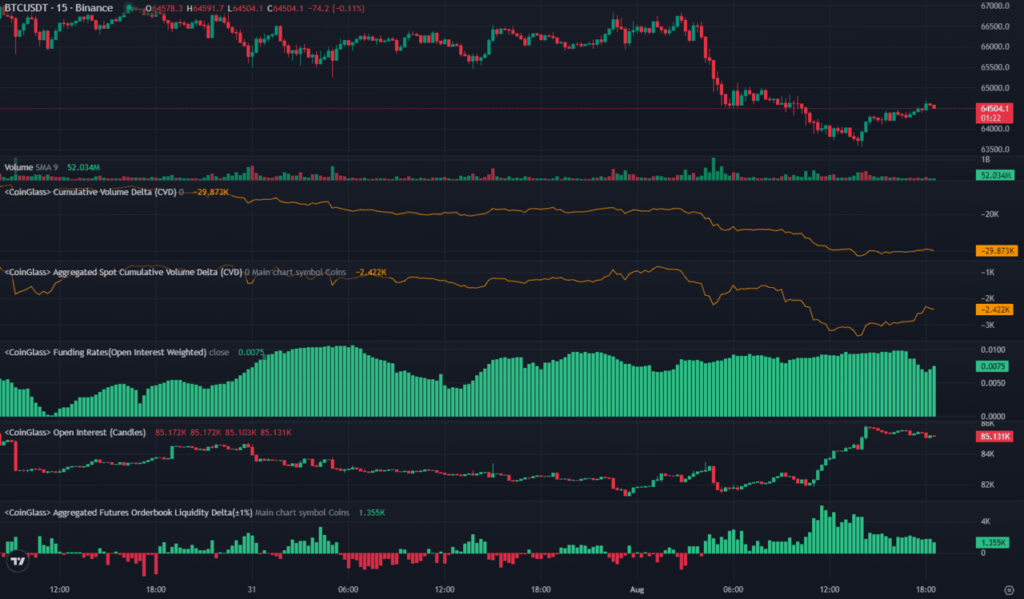This screenshot has width=1024, height=599.
Task: Click the 66000.0 price scale value
Action: click(995, 47)
